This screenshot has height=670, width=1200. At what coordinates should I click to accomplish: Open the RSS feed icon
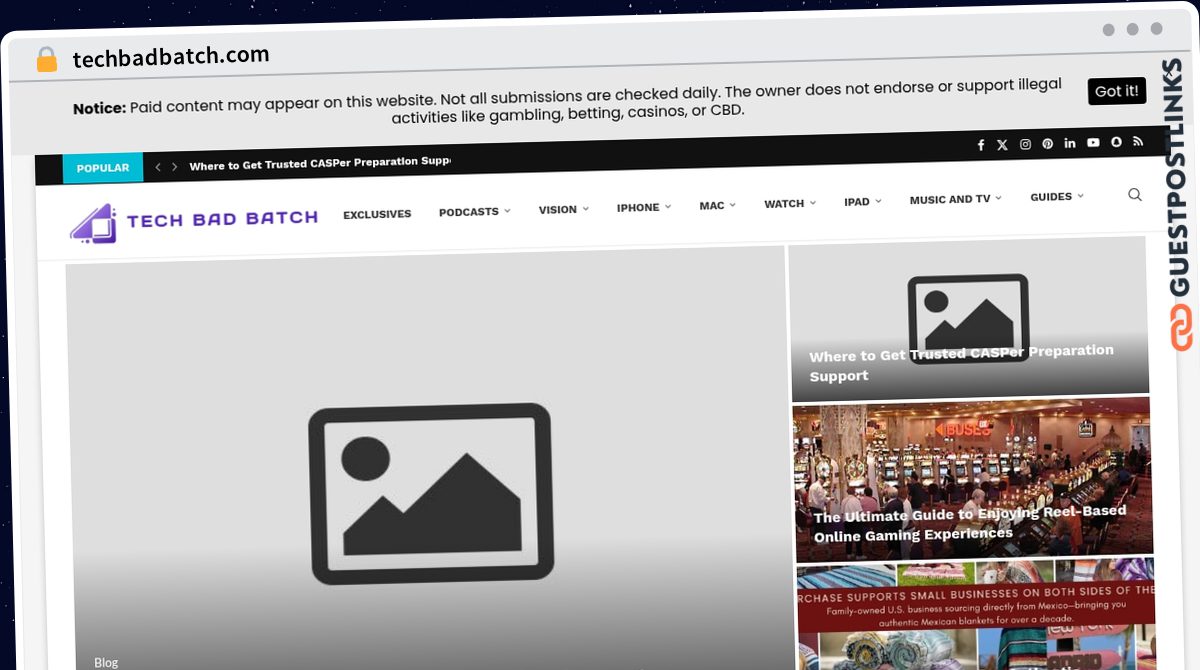point(1138,142)
